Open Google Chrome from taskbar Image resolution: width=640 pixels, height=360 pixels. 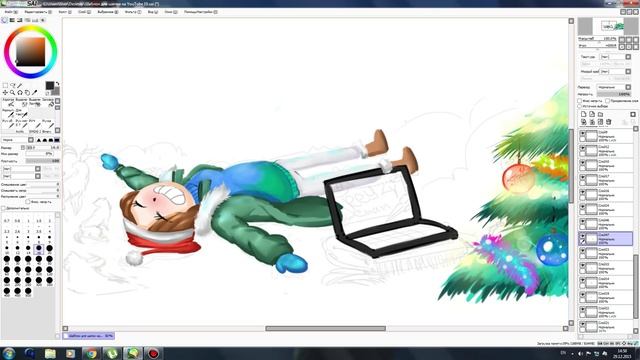[91, 353]
